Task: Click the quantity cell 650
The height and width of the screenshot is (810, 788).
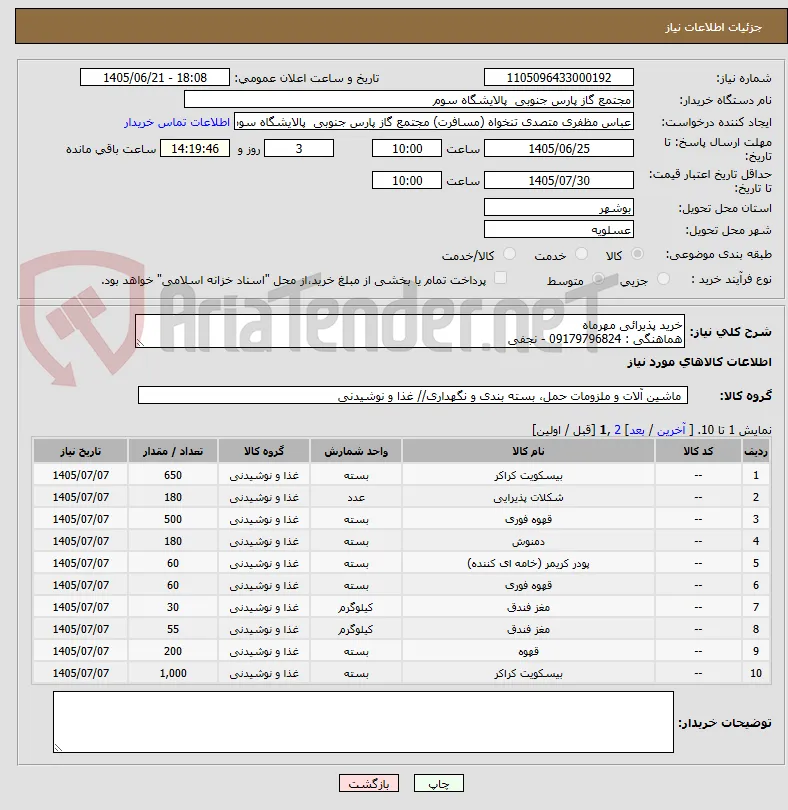Action: (173, 475)
